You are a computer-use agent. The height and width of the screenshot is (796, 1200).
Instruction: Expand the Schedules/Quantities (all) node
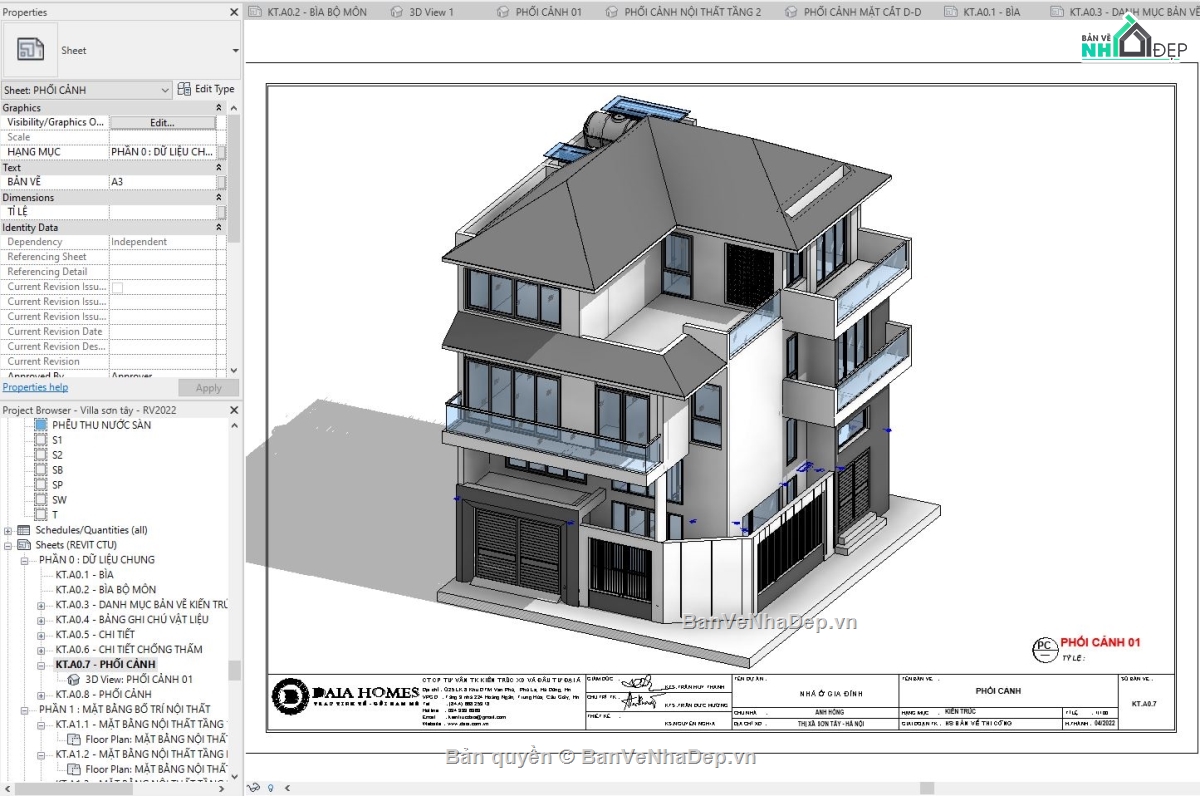tap(9, 530)
